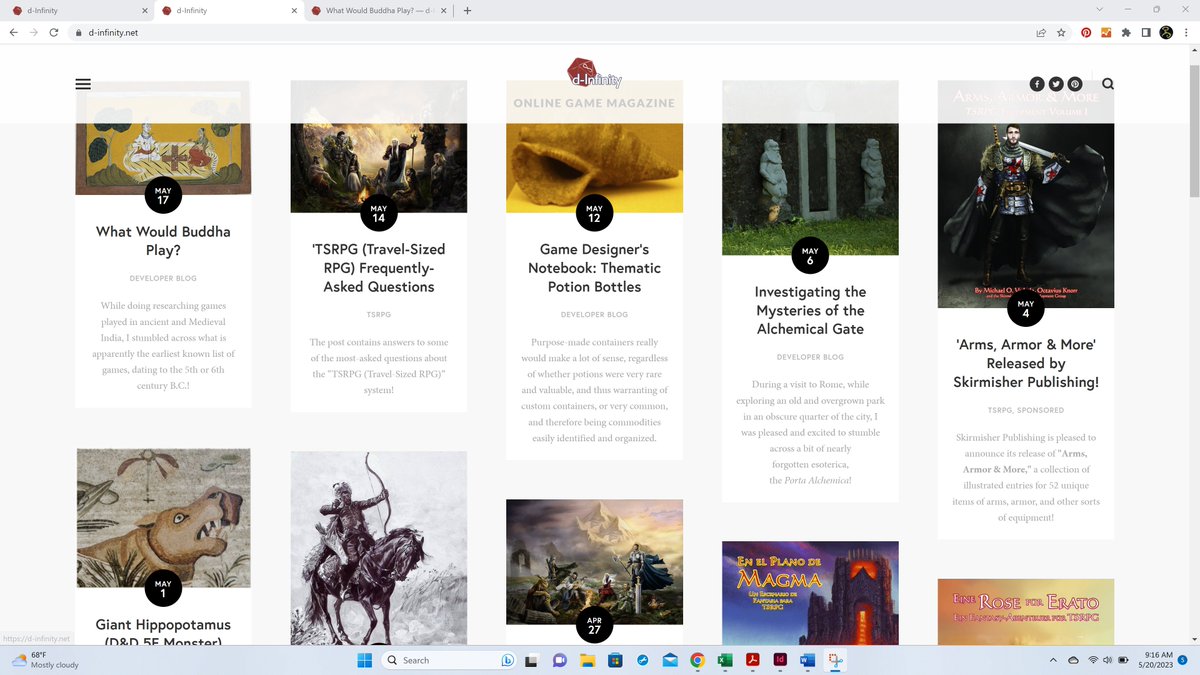The height and width of the screenshot is (675, 1200).
Task: Click DEVELOPER BLOG tag under Alchemical Gate
Action: [810, 357]
